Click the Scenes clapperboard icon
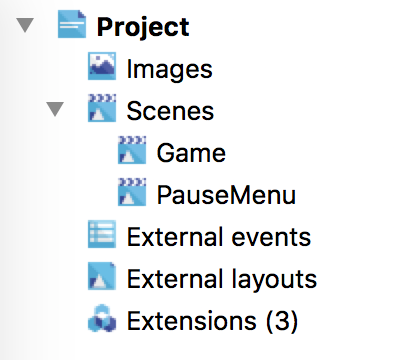 [x=102, y=108]
